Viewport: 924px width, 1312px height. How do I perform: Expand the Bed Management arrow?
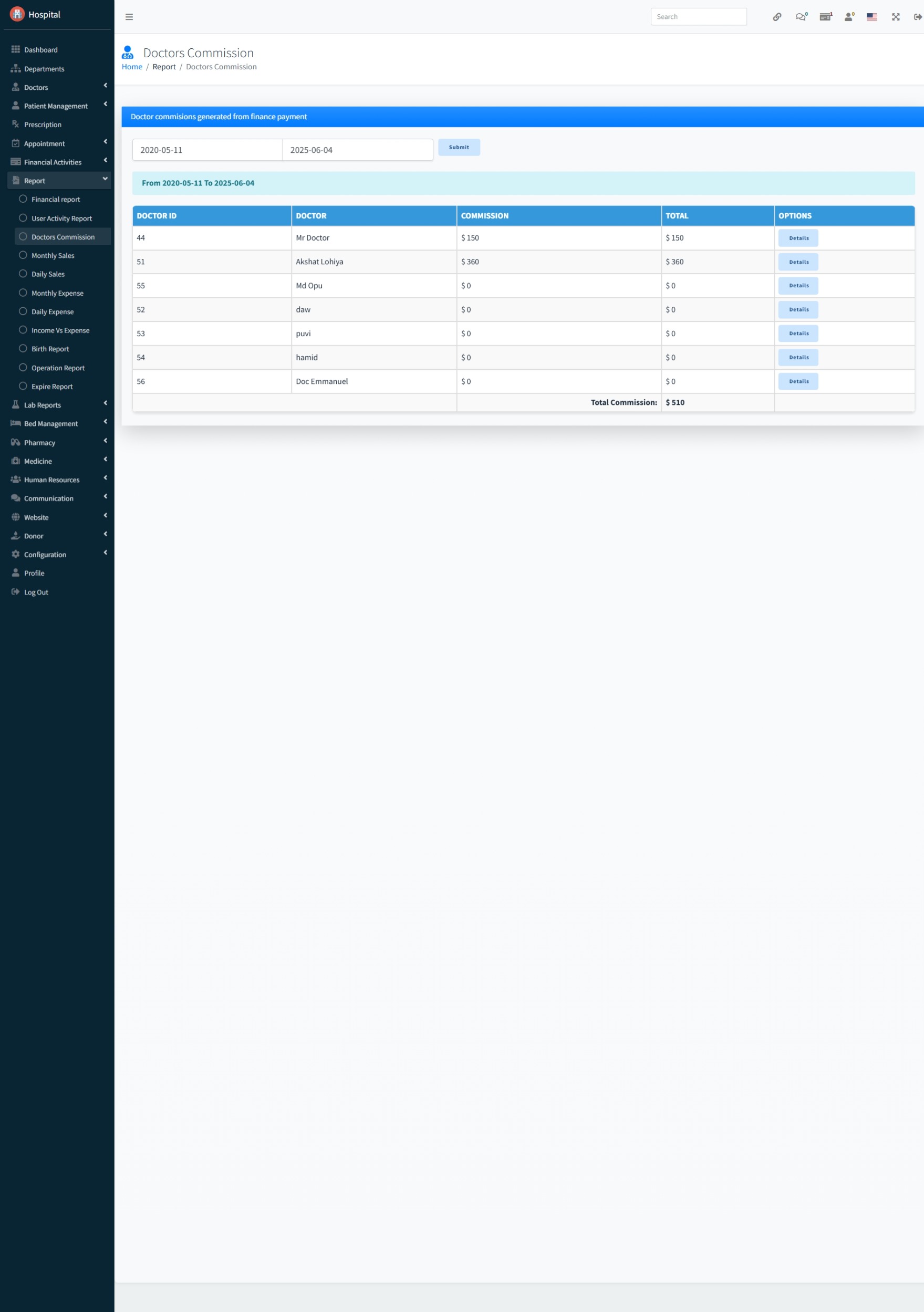[105, 422]
